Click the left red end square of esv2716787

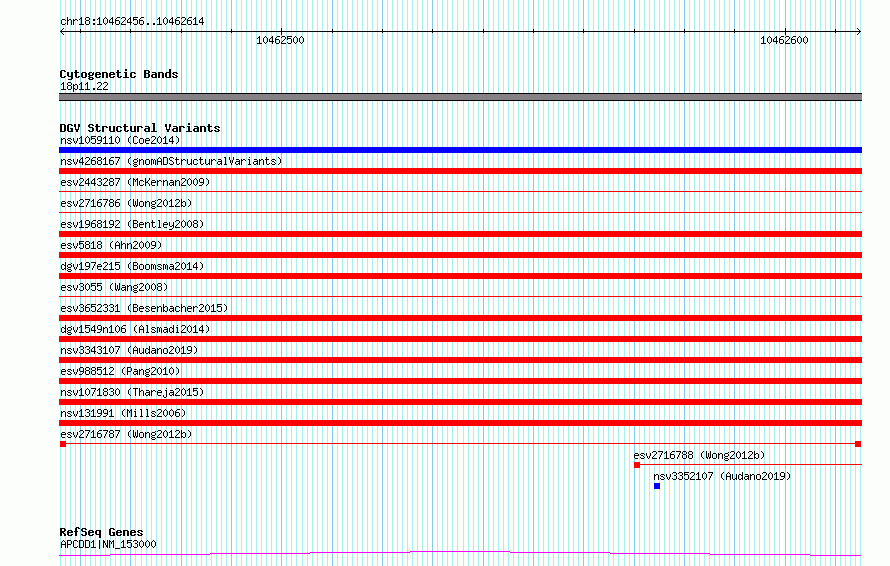coord(63,444)
